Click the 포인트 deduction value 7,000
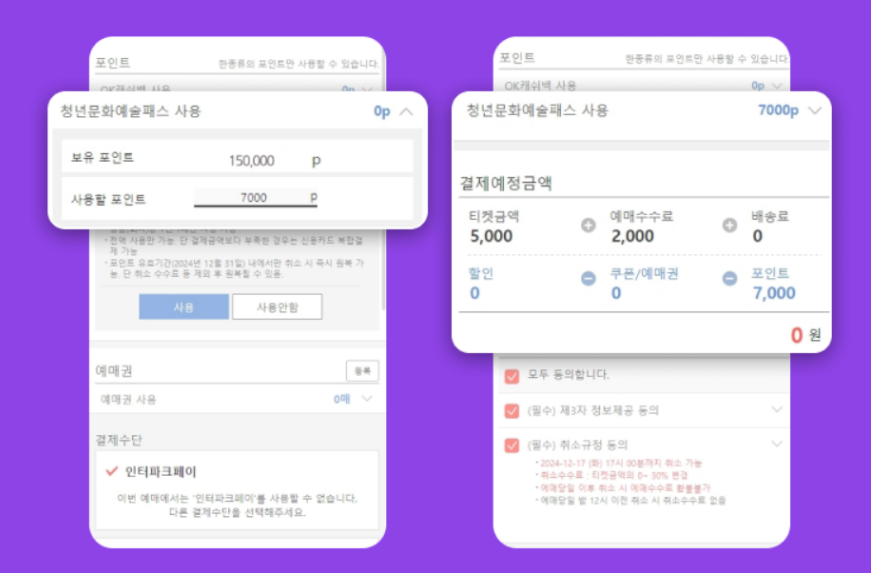 pyautogui.click(x=774, y=293)
